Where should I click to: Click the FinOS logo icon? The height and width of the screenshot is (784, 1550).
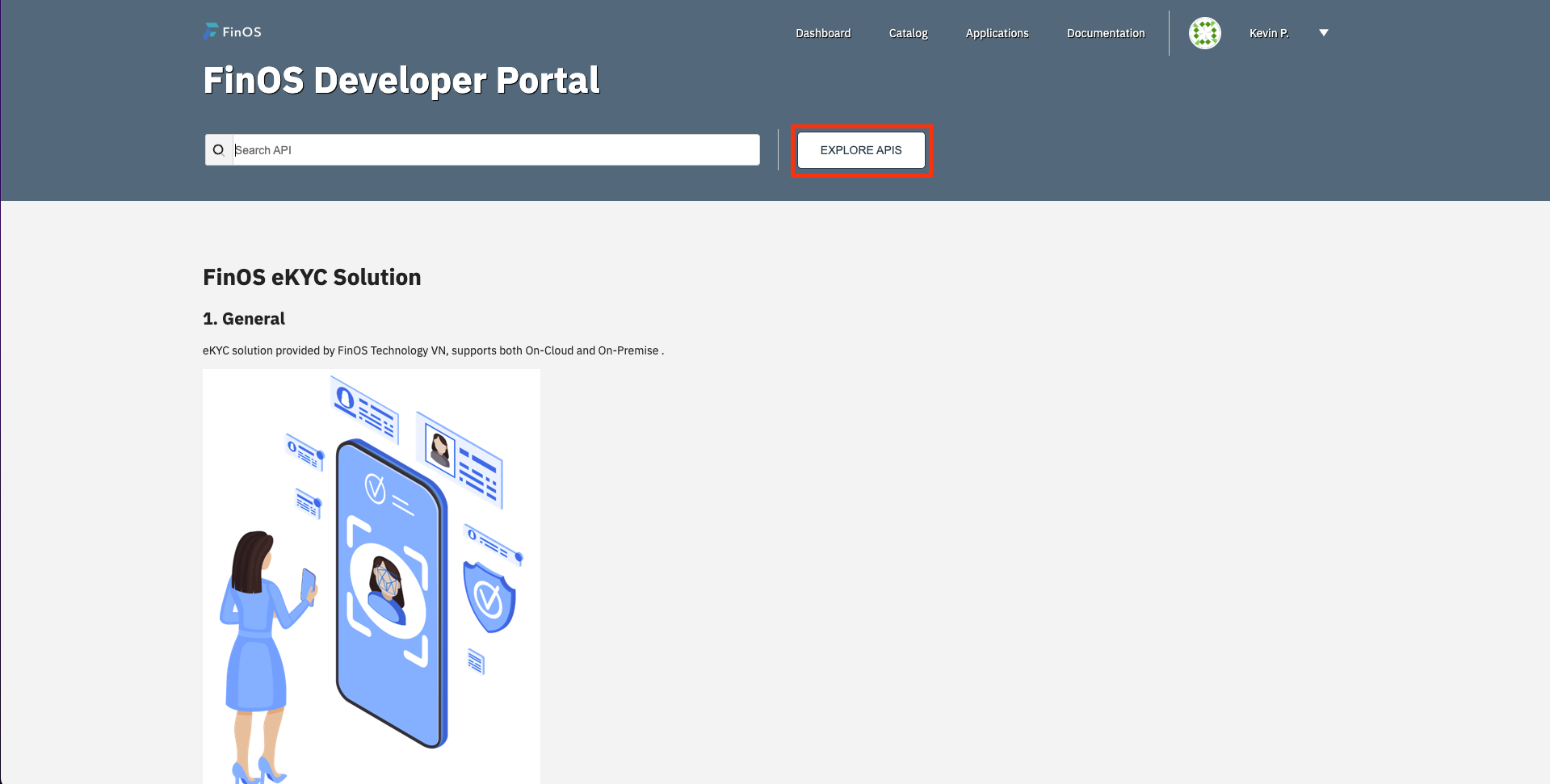pyautogui.click(x=211, y=31)
